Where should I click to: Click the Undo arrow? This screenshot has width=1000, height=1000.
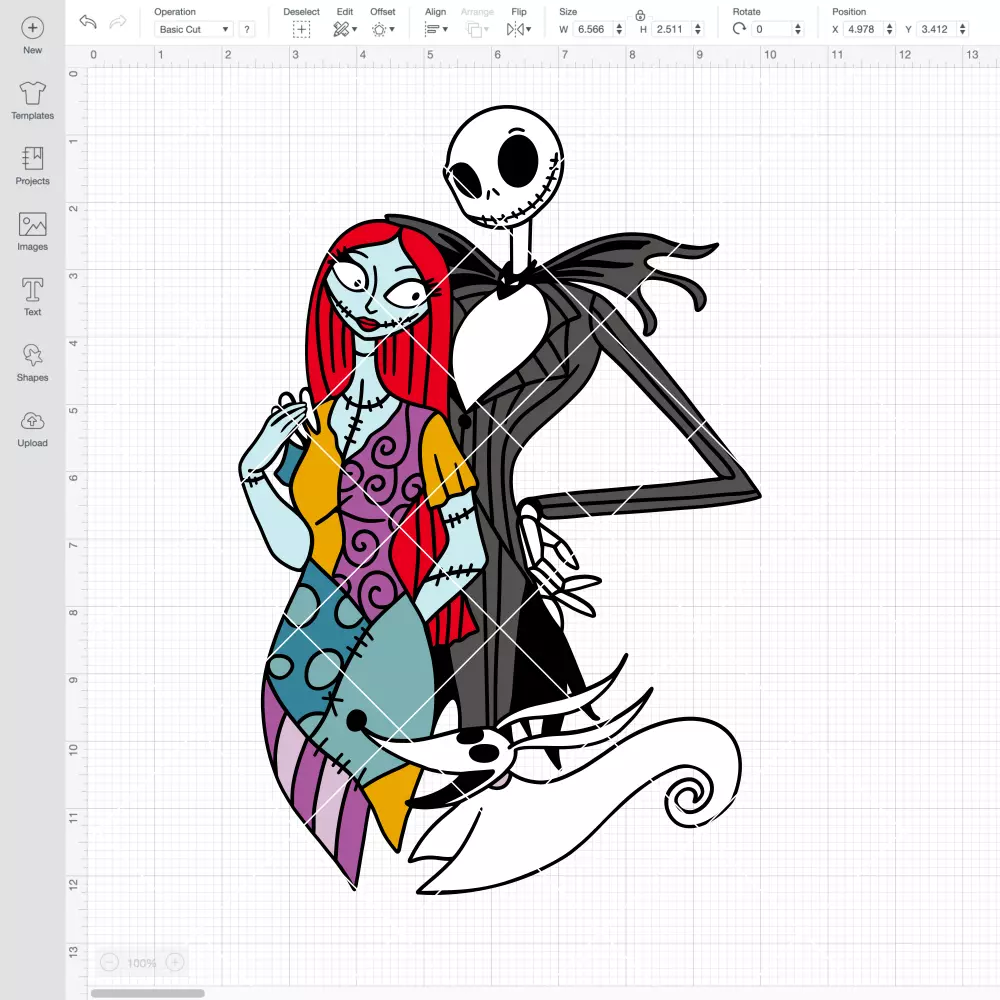pos(88,22)
